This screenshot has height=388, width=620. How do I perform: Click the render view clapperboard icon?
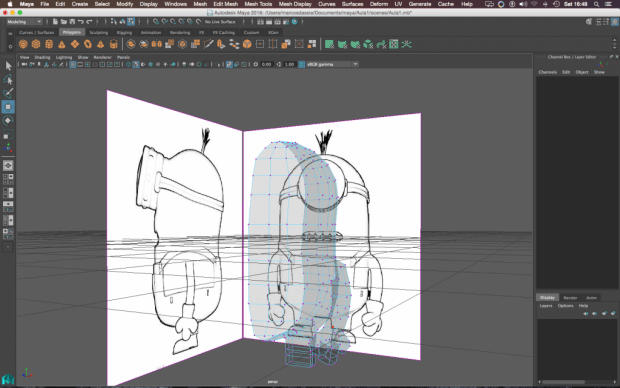click(x=260, y=22)
